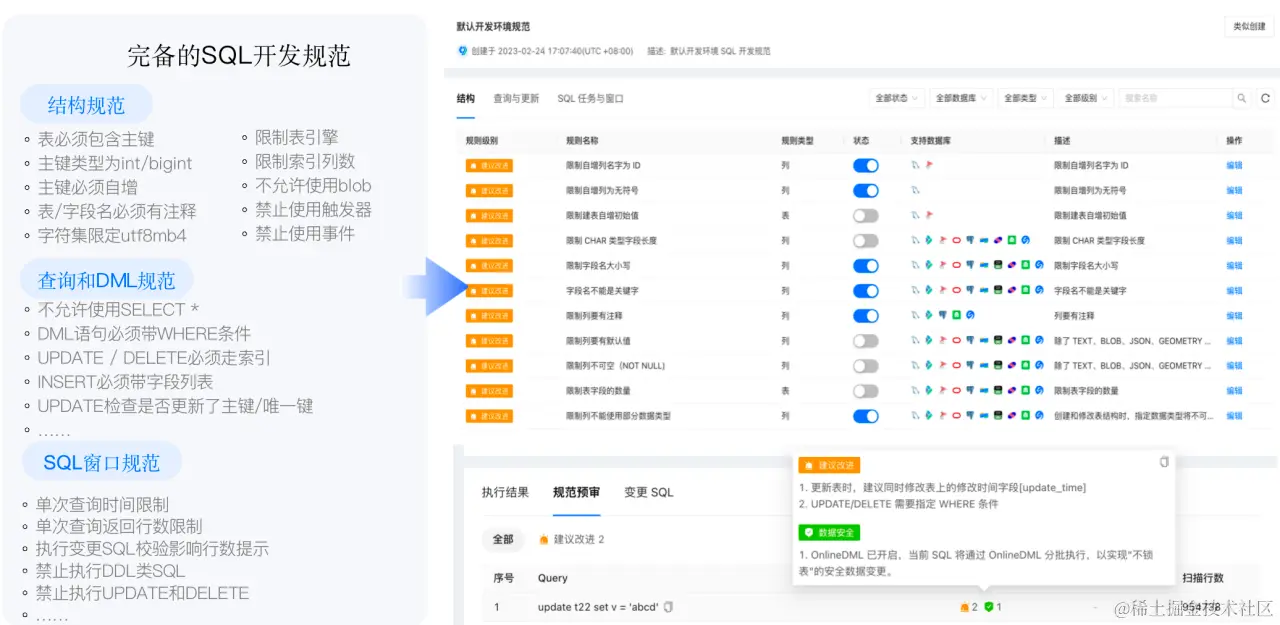This screenshot has height=625, width=1280.
Task: Click the search magnifier icon beside 搜索名称
Action: point(1242,98)
